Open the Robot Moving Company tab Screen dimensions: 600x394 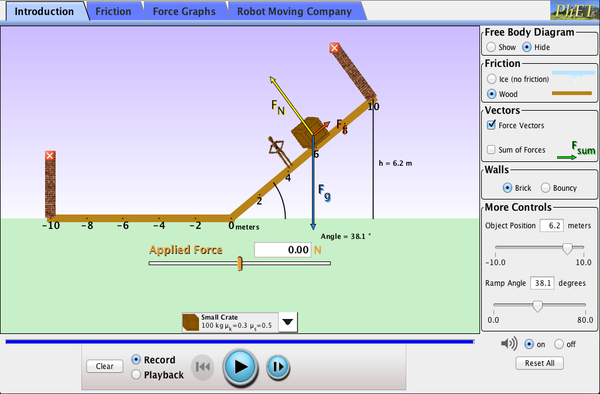(295, 11)
